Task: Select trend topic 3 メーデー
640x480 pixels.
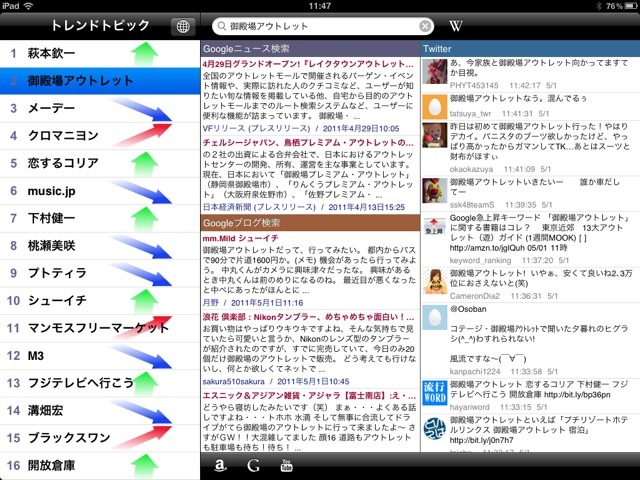Action: pos(100,108)
